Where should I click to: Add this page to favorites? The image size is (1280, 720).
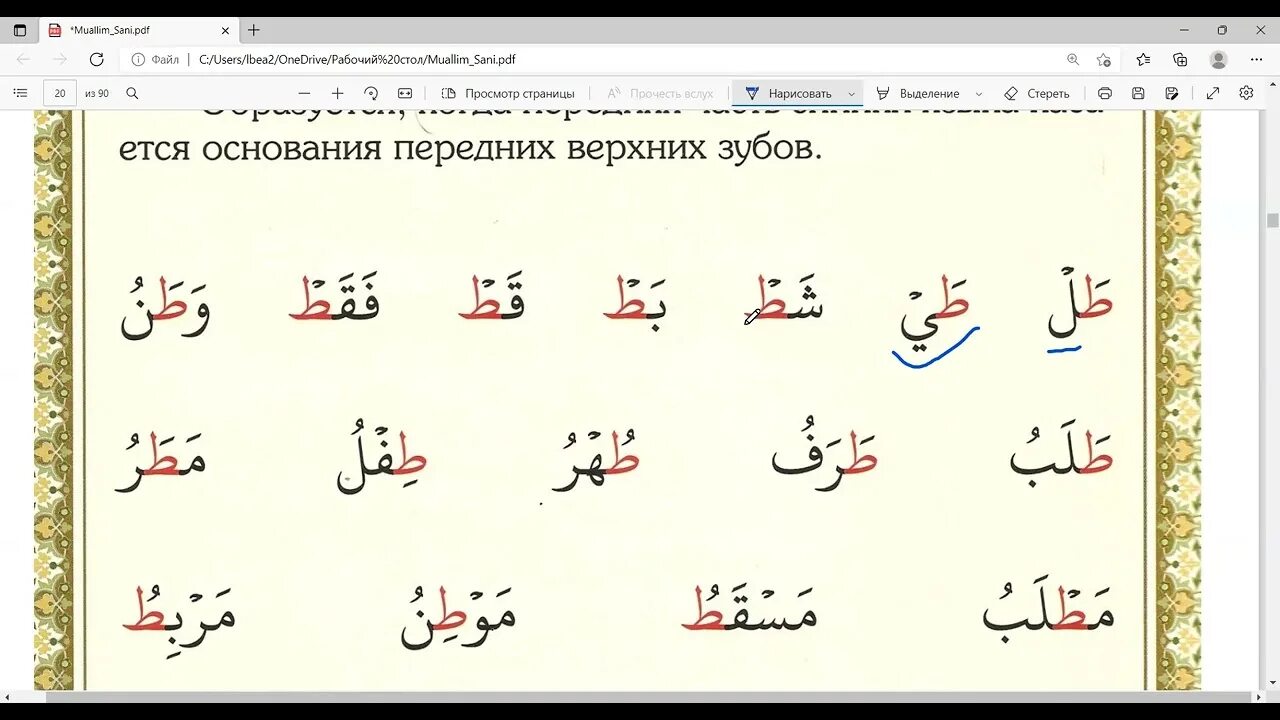click(1104, 59)
